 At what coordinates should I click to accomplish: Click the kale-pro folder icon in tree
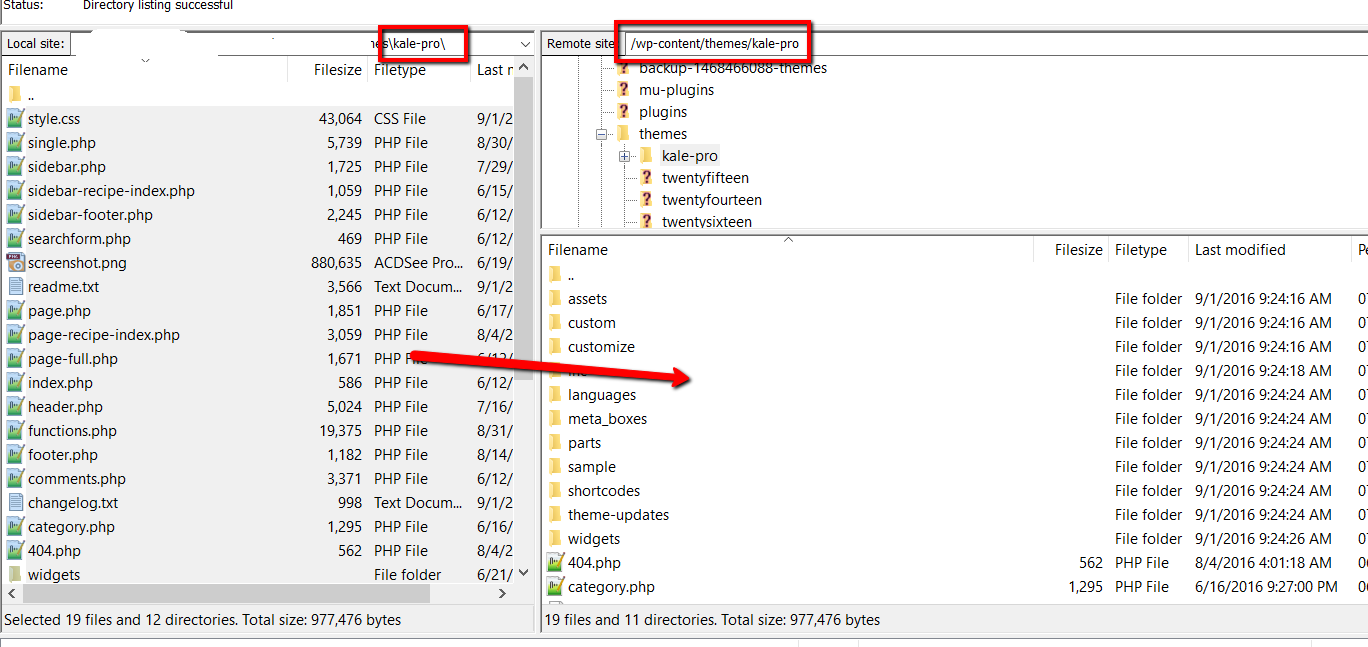click(646, 156)
